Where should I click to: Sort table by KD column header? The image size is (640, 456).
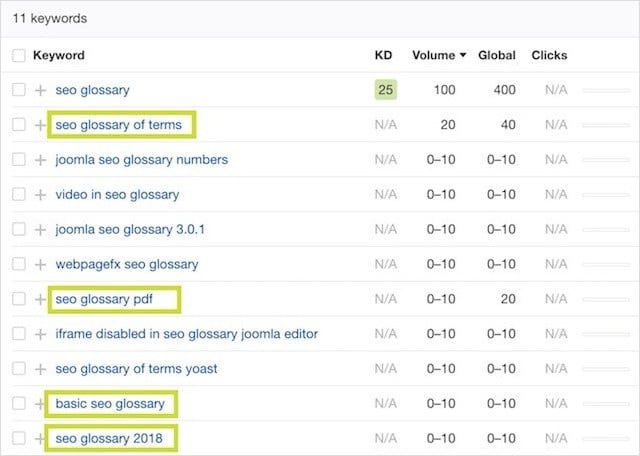point(383,56)
